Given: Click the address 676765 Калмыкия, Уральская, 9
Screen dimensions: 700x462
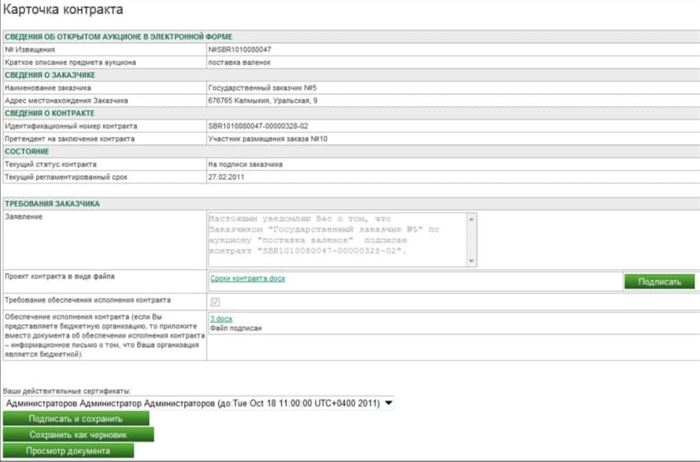Looking at the screenshot, I should 262,100.
